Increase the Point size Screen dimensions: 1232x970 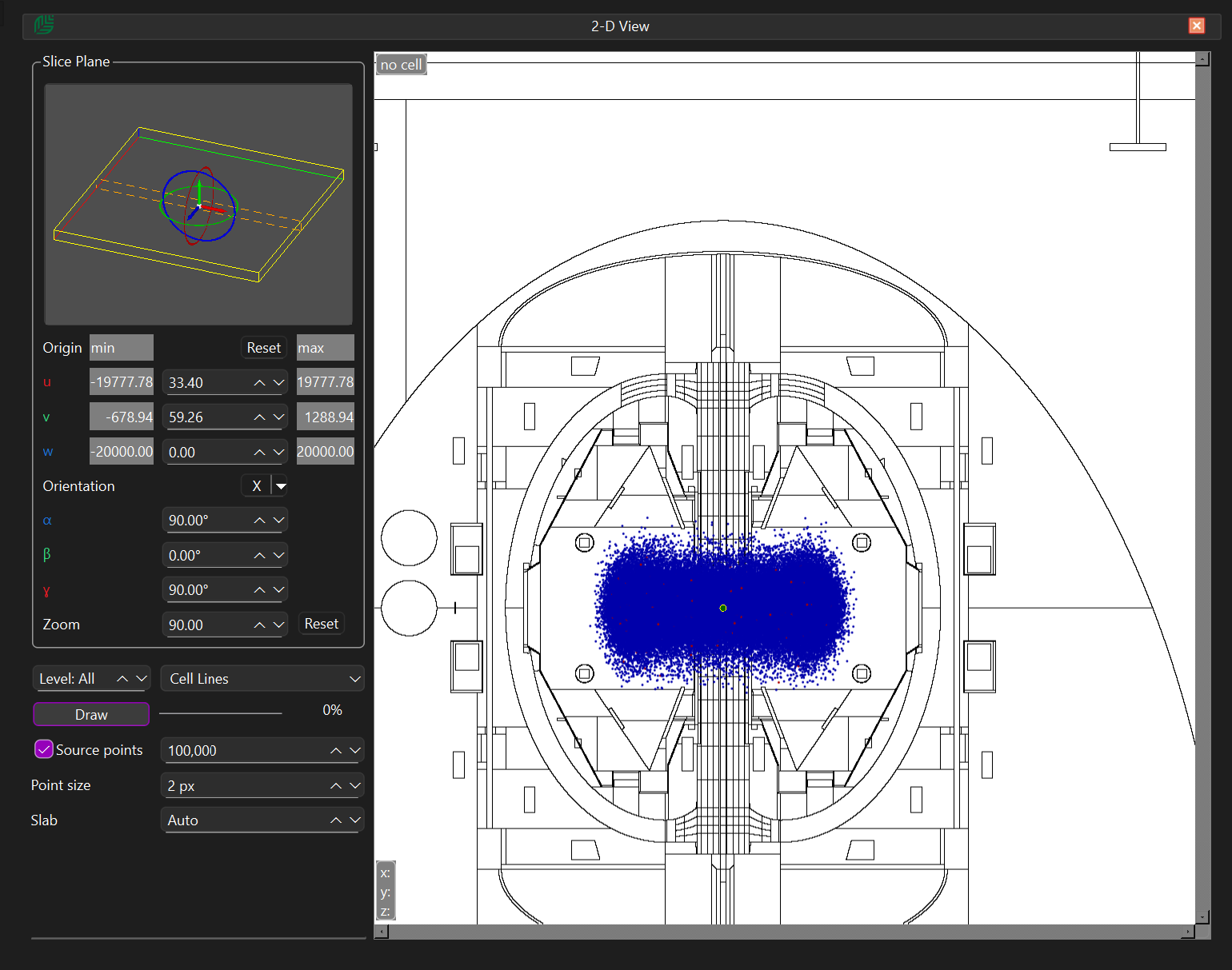(336, 786)
